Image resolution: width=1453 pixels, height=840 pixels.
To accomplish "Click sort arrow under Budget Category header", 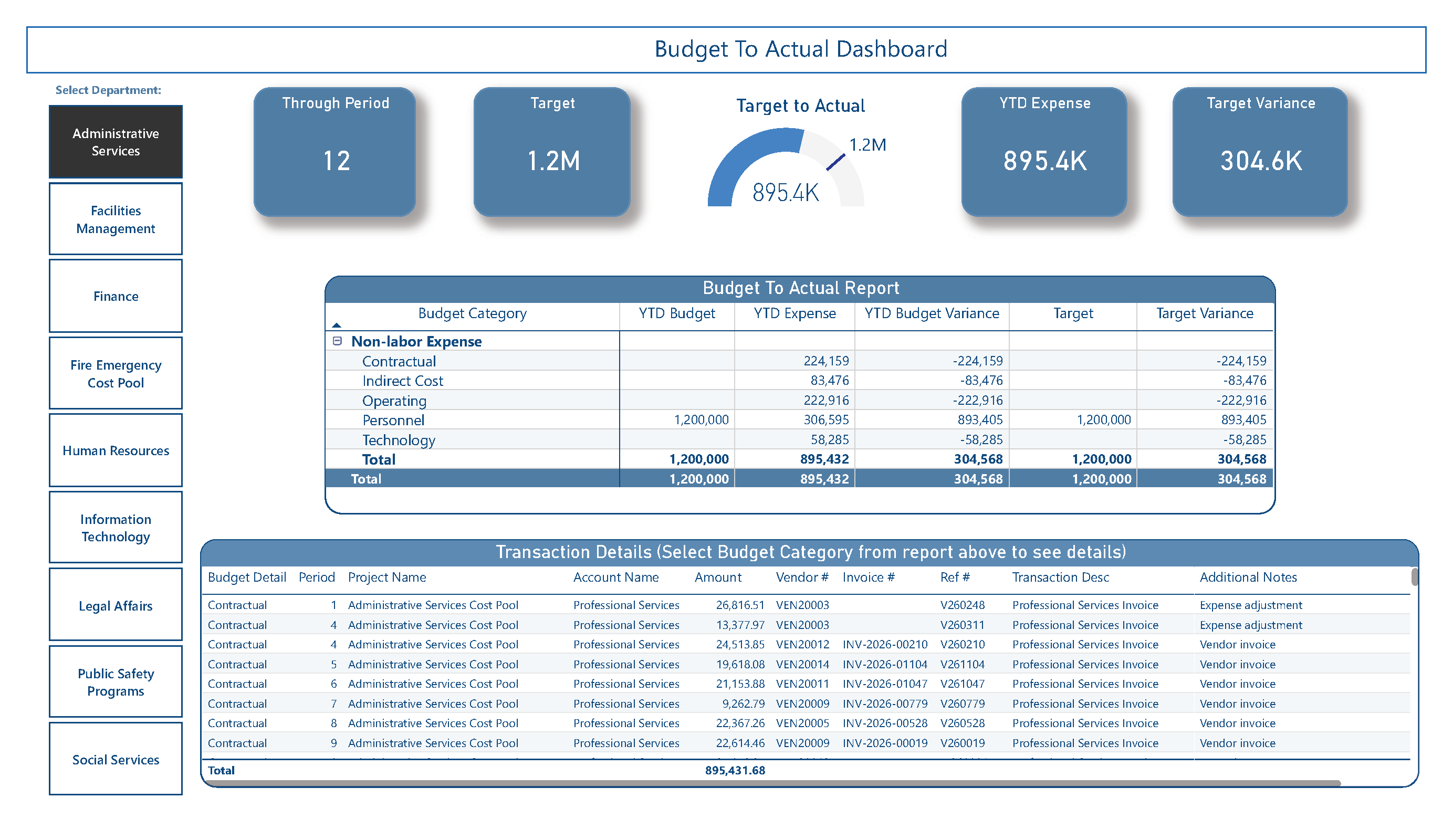I will pyautogui.click(x=337, y=325).
